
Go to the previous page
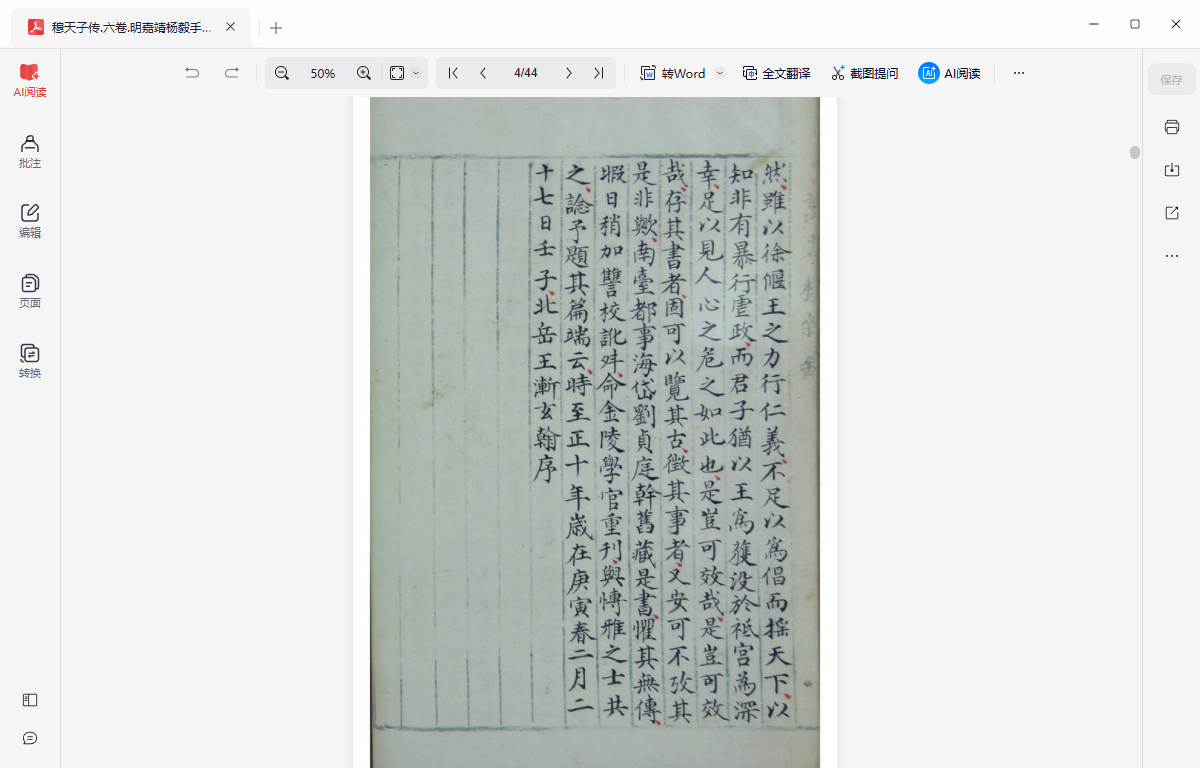[483, 73]
